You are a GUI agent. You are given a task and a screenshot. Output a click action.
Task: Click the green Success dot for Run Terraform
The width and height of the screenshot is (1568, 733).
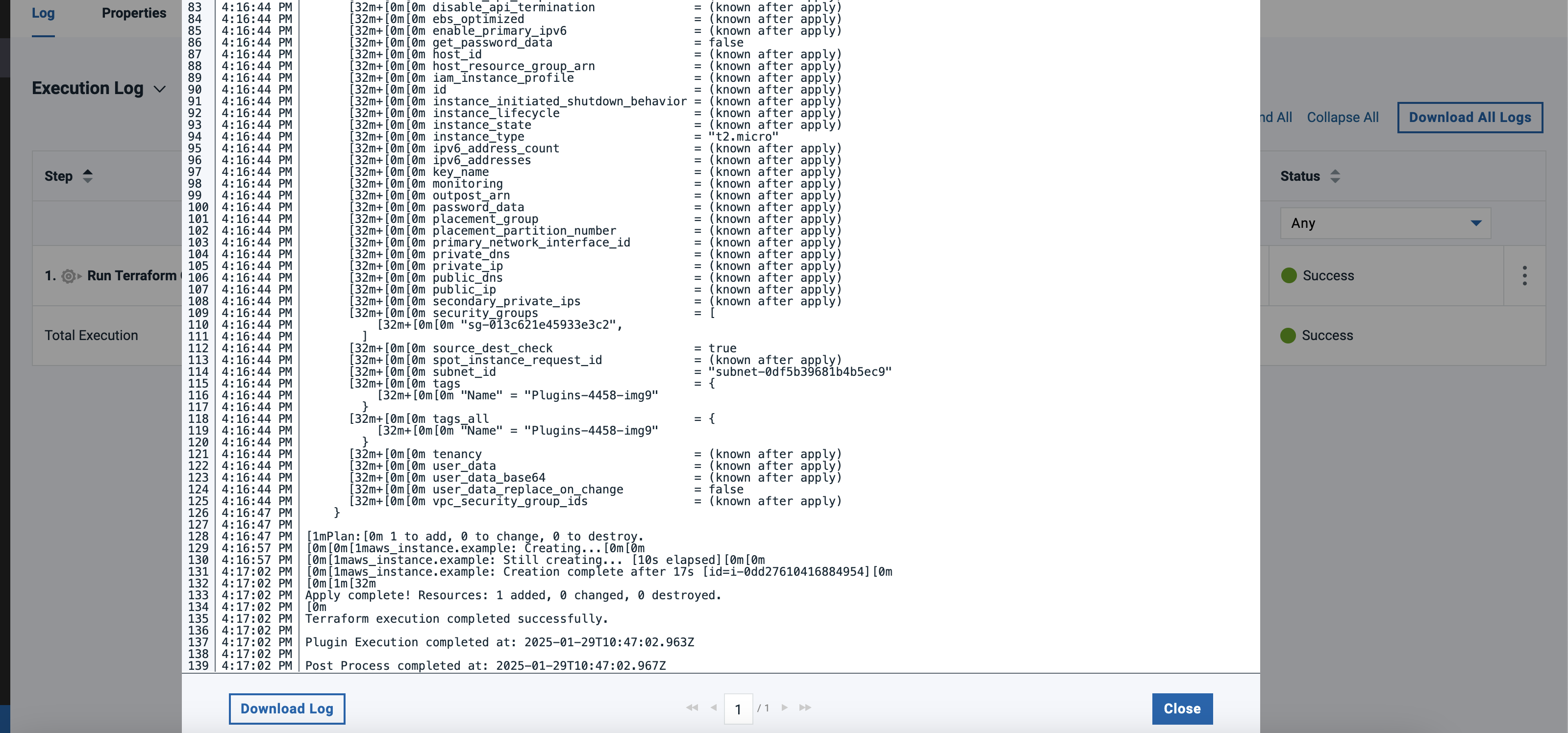coord(1289,275)
